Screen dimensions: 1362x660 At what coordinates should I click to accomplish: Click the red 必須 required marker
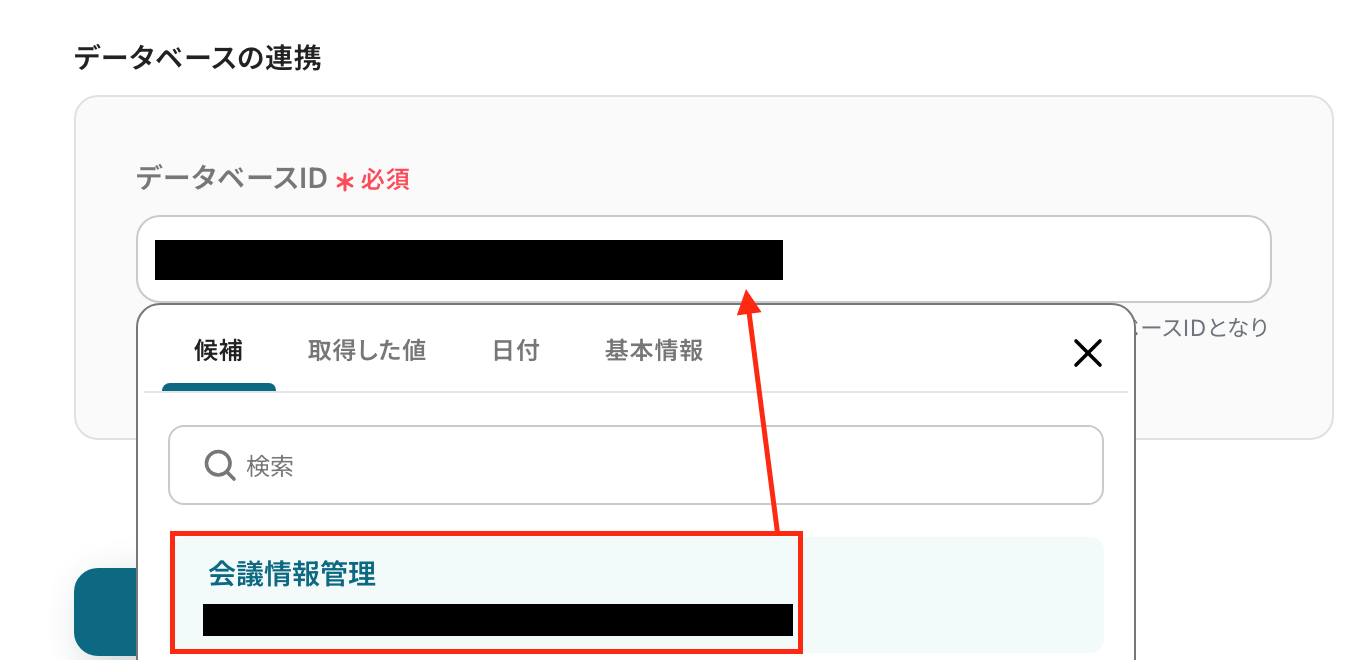(386, 180)
